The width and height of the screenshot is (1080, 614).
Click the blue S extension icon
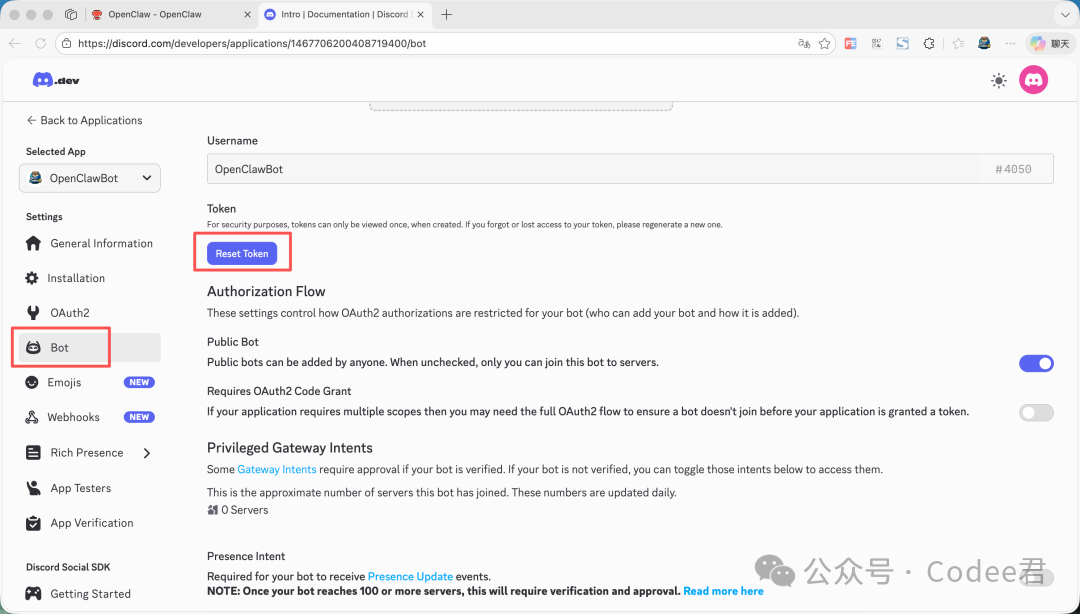click(x=902, y=43)
